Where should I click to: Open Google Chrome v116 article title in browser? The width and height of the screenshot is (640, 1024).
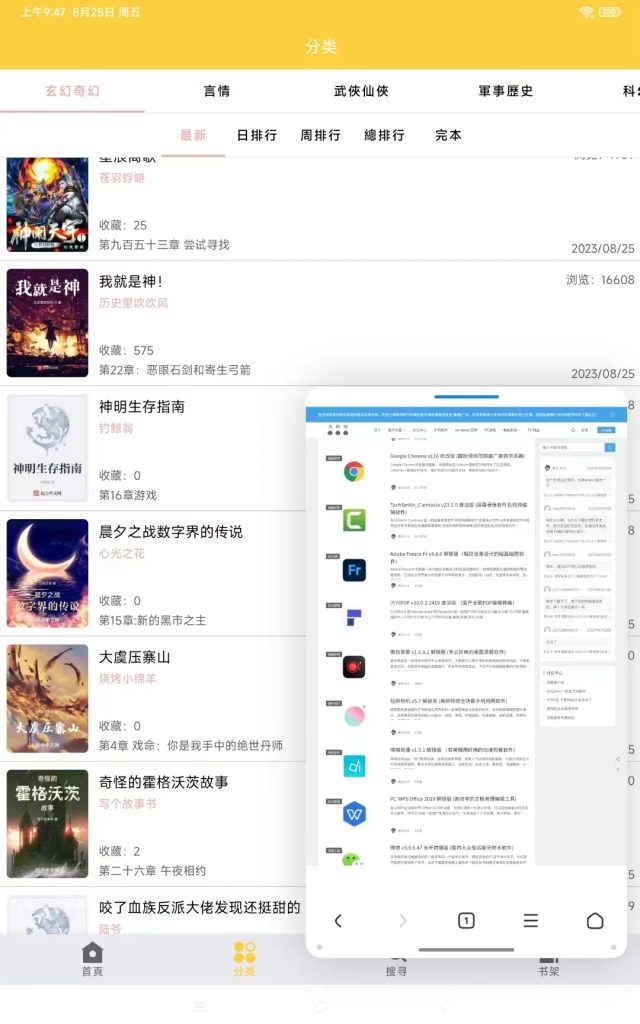point(457,456)
